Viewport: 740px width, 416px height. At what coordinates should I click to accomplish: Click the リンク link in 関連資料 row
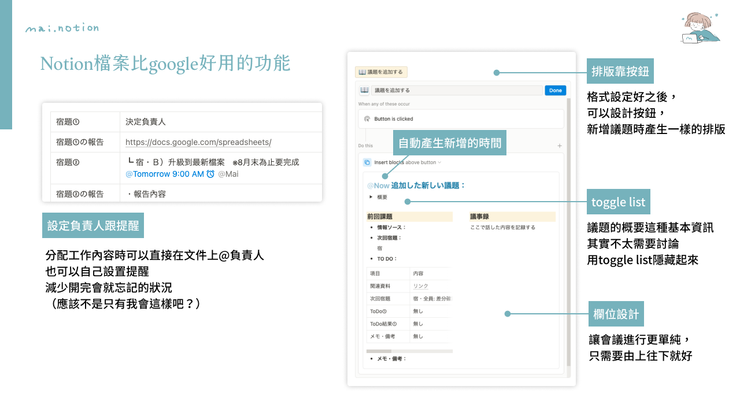[423, 284]
